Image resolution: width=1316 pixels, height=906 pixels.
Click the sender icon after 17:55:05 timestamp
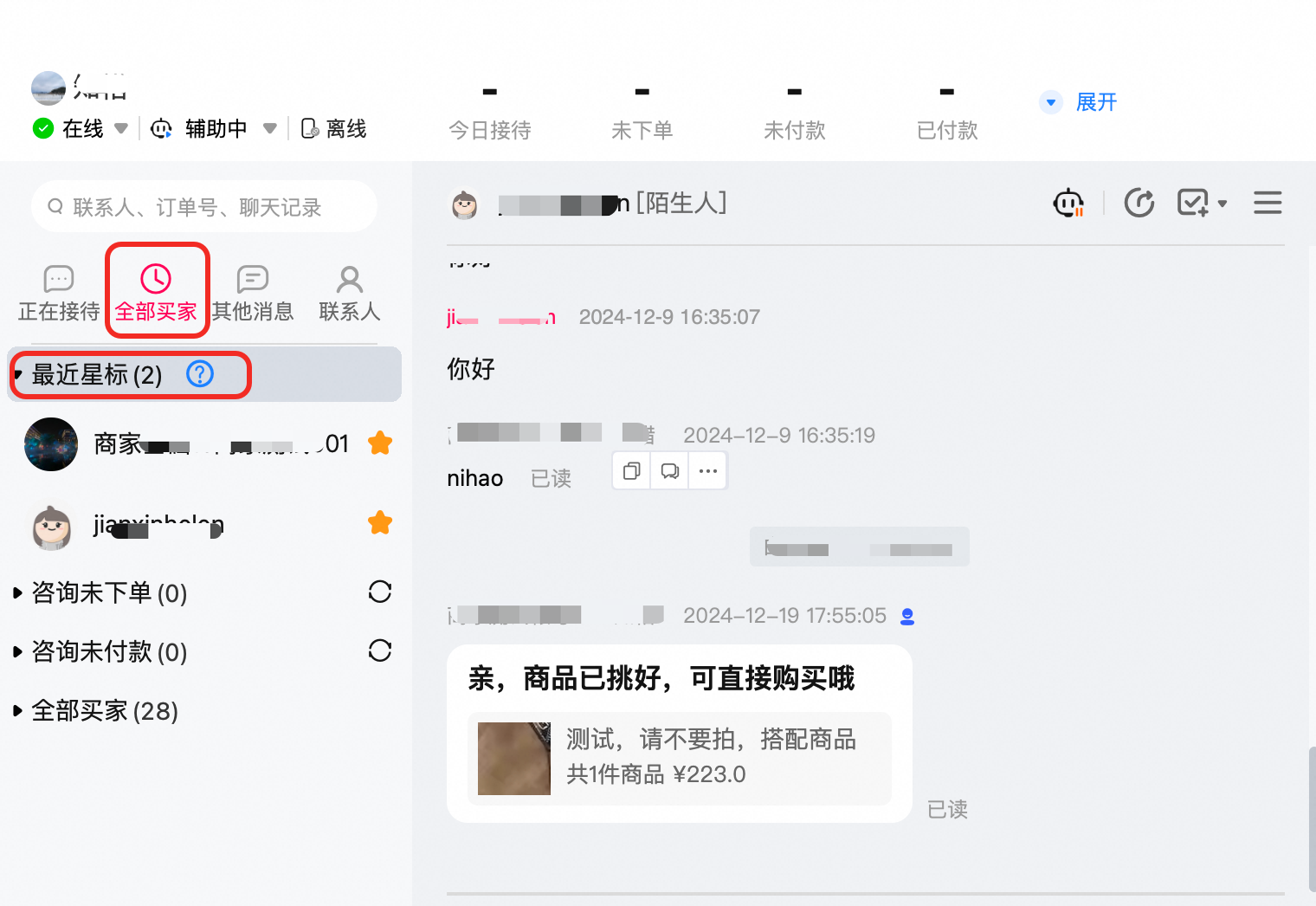point(907,617)
